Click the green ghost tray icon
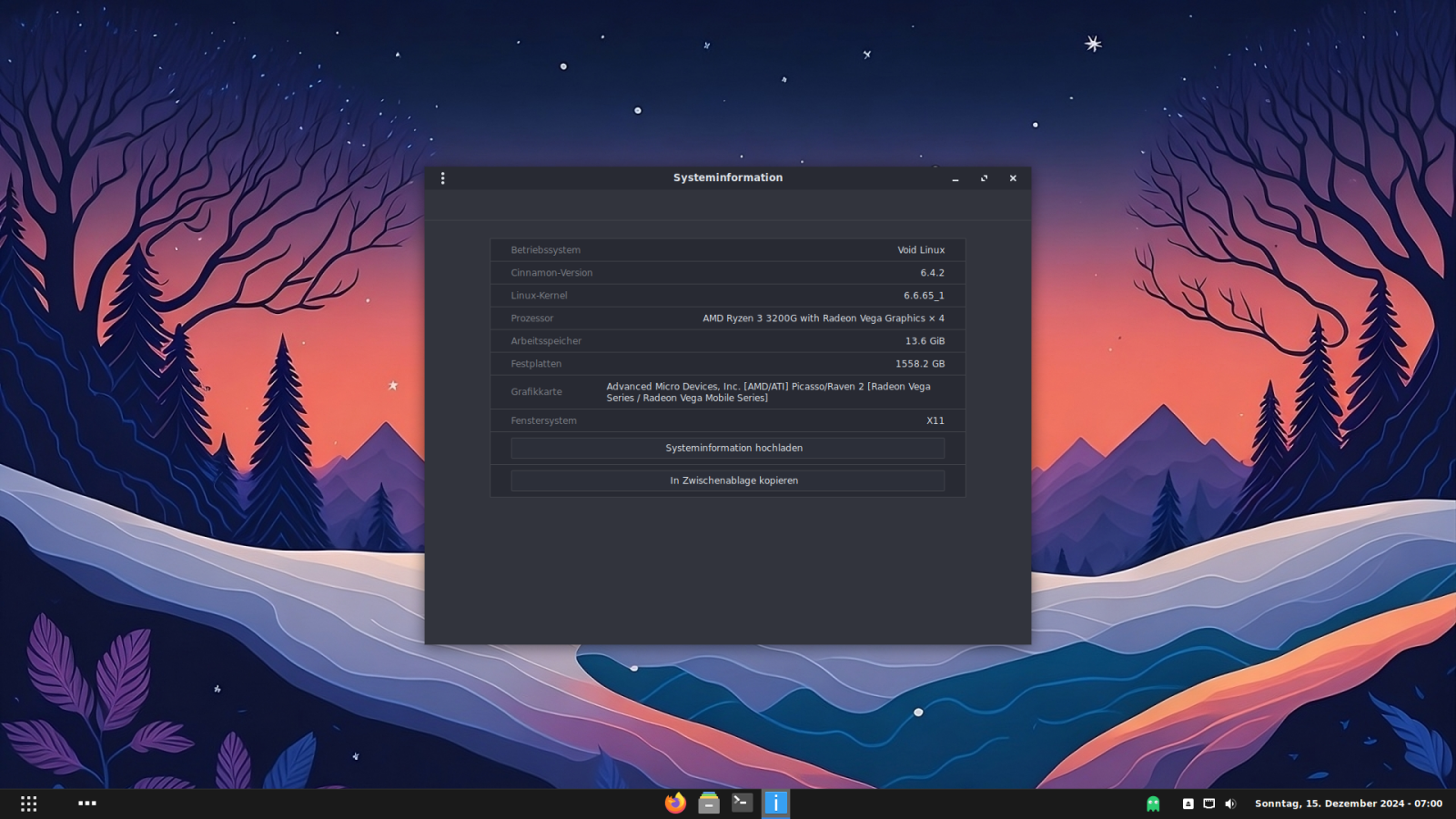Image resolution: width=1456 pixels, height=819 pixels. click(1153, 804)
